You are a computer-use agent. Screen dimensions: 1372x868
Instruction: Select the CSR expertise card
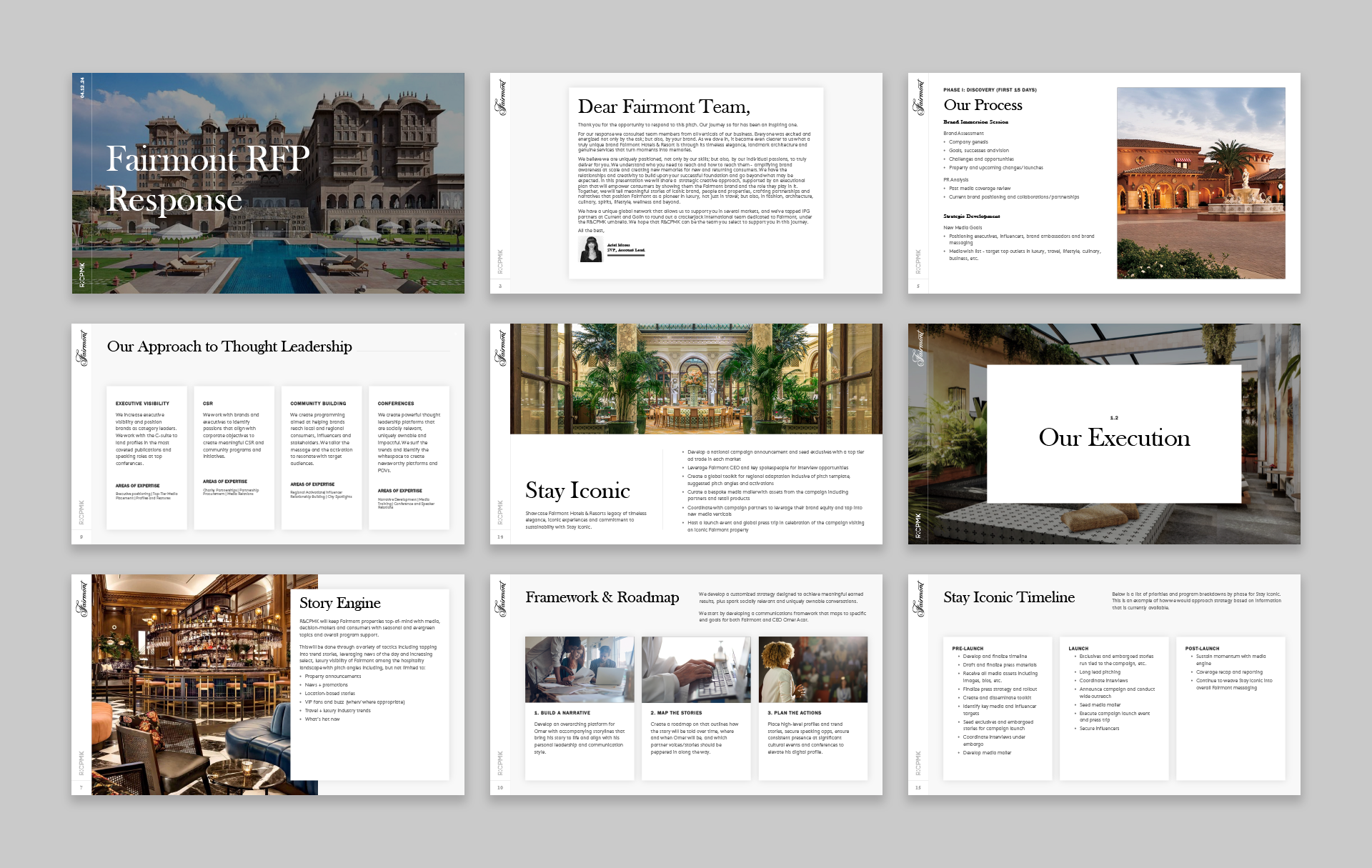(234, 457)
